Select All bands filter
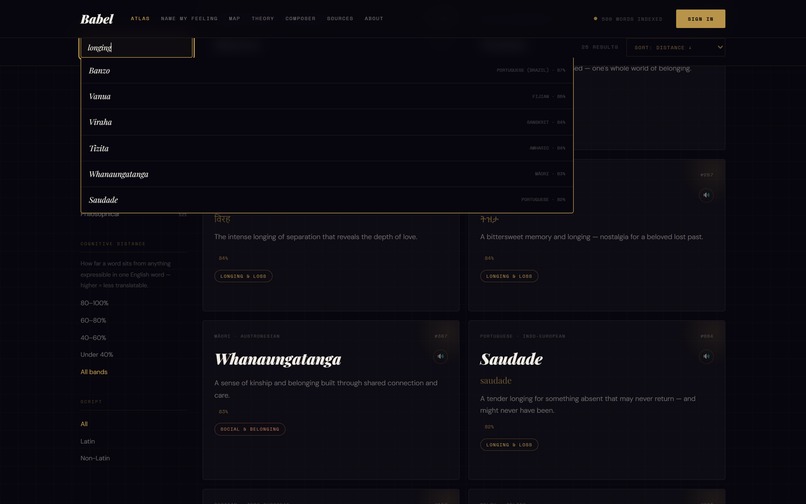806x504 pixels. pos(94,372)
